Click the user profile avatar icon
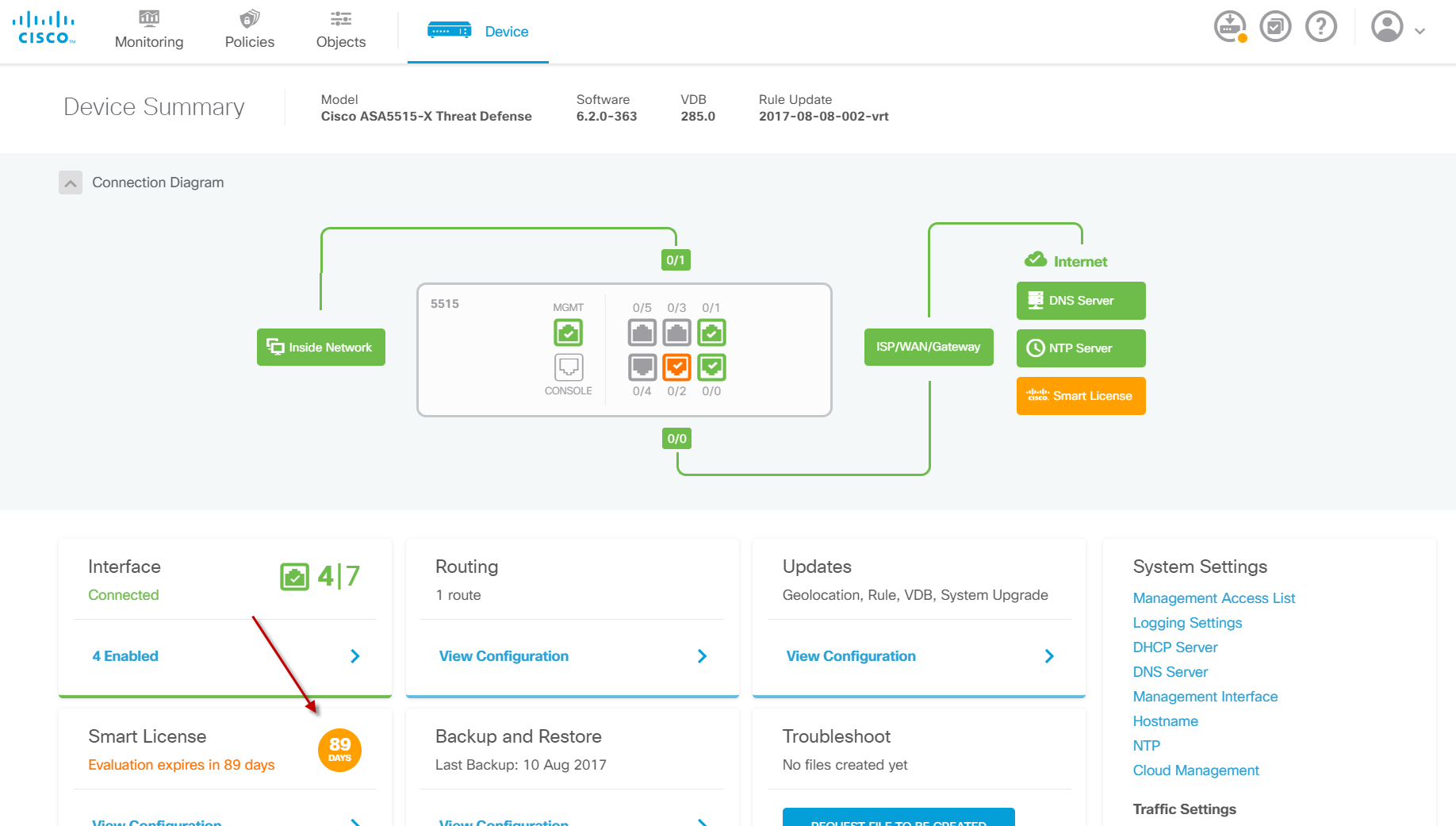This screenshot has width=1456, height=826. (x=1388, y=27)
